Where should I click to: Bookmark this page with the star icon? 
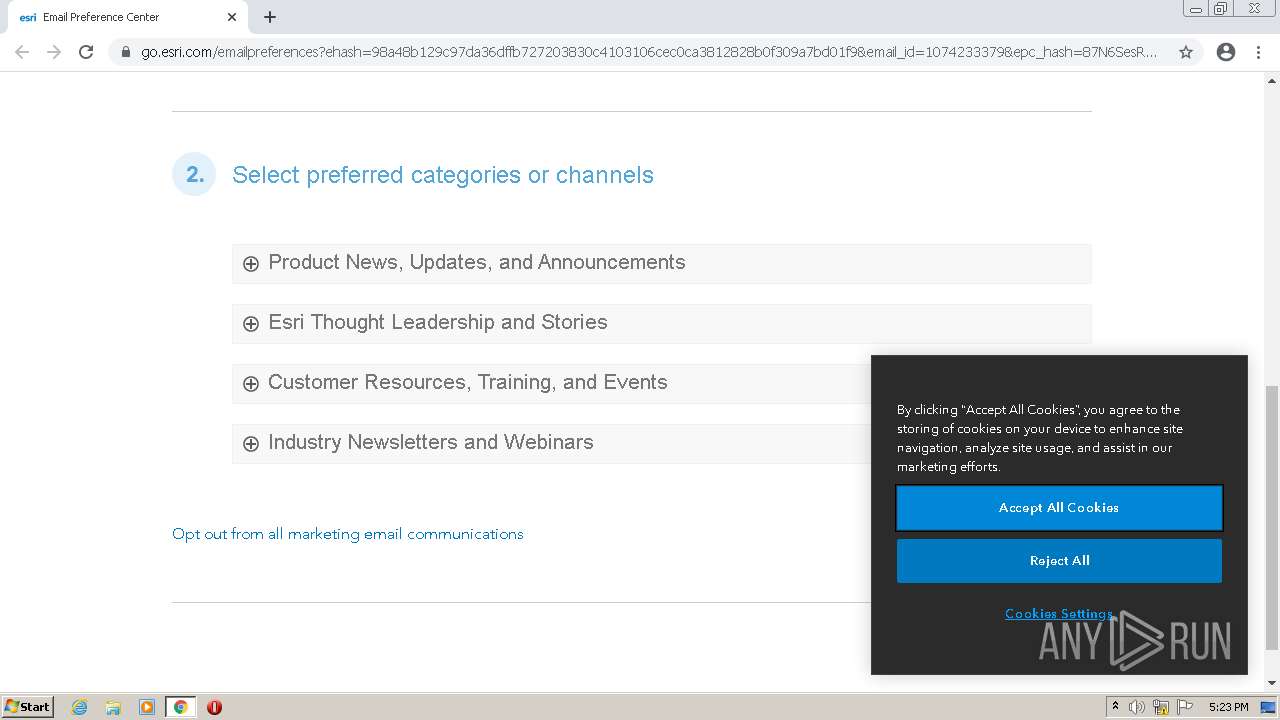[1186, 52]
